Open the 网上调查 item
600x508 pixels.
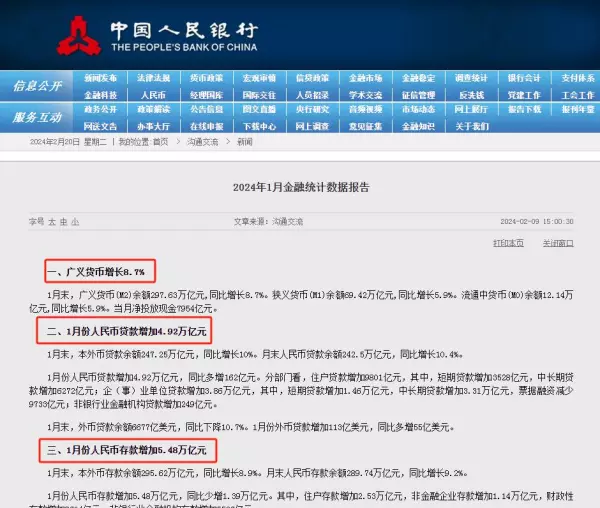(x=312, y=126)
